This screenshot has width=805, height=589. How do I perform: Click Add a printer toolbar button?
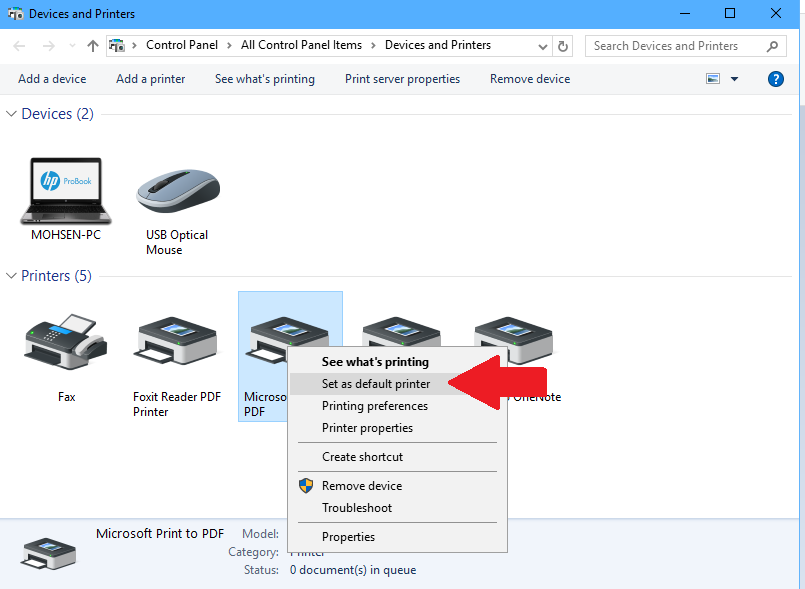[x=150, y=79]
